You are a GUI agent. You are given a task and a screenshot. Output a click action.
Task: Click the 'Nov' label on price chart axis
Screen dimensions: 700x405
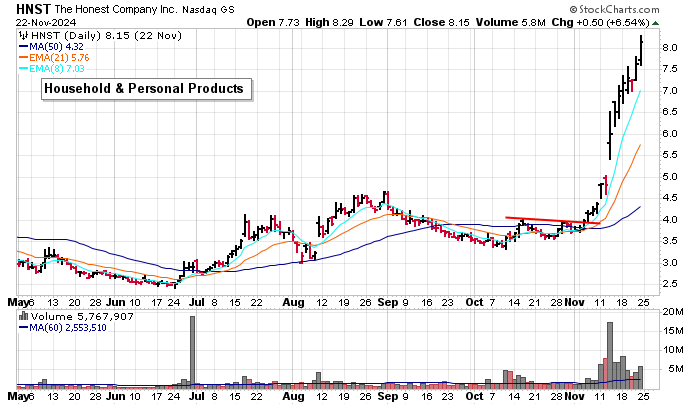pos(574,302)
